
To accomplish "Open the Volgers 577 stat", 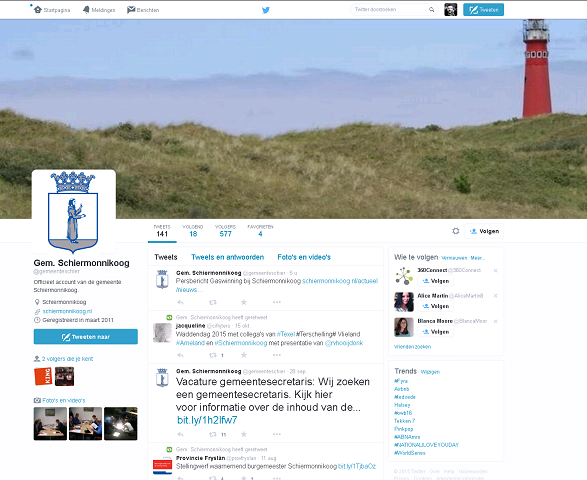I will pyautogui.click(x=225, y=231).
